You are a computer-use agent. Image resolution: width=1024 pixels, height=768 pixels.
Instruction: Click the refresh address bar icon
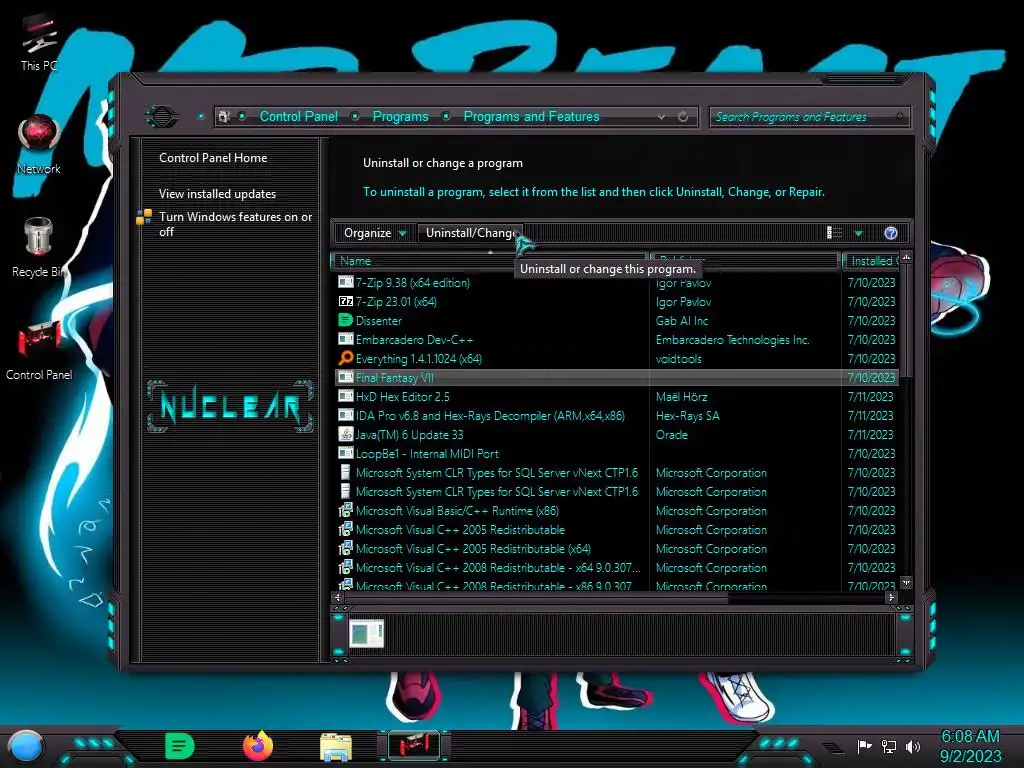click(683, 117)
